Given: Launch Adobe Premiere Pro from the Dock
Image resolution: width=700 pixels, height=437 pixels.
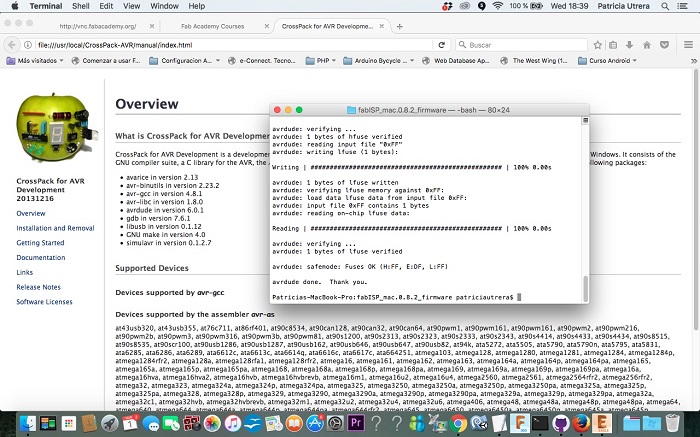Looking at the screenshot, I should [356, 423].
